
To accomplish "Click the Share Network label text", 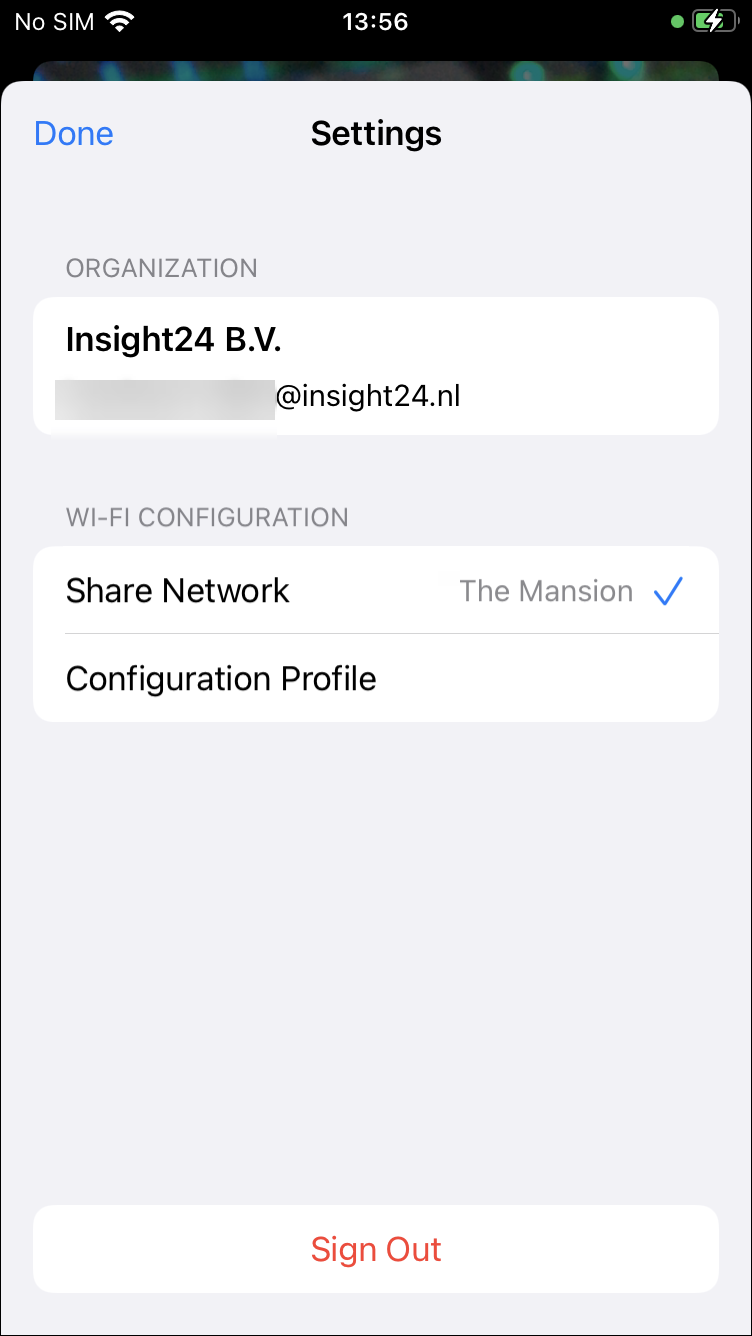I will (178, 591).
